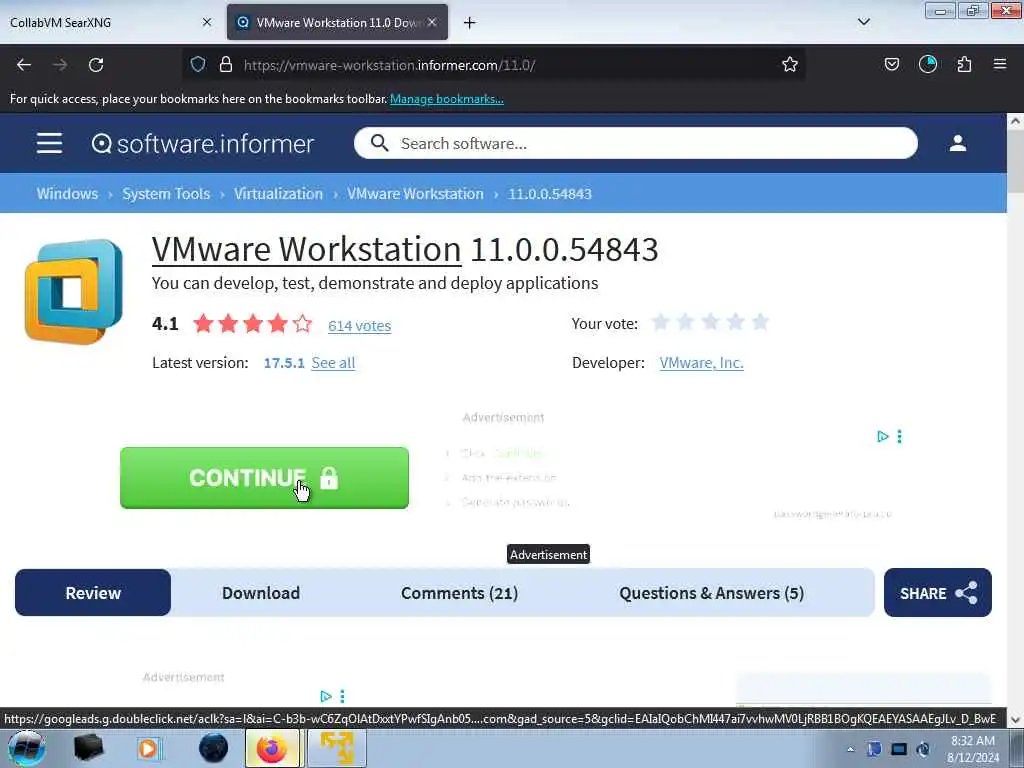
Task: Click the latest version 17.5.1 text
Action: pos(284,363)
